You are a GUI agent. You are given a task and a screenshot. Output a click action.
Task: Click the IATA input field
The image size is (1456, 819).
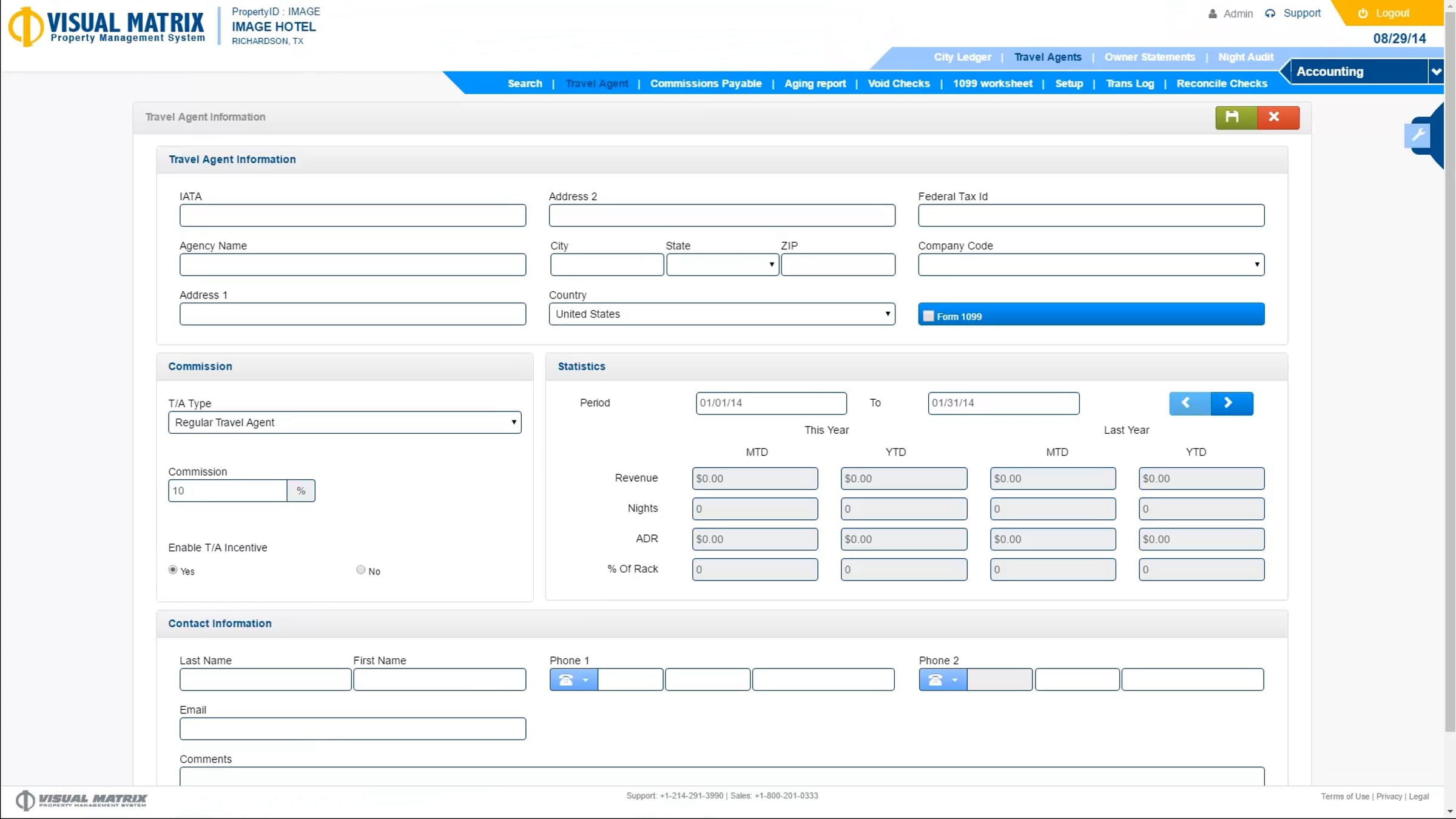tap(352, 215)
